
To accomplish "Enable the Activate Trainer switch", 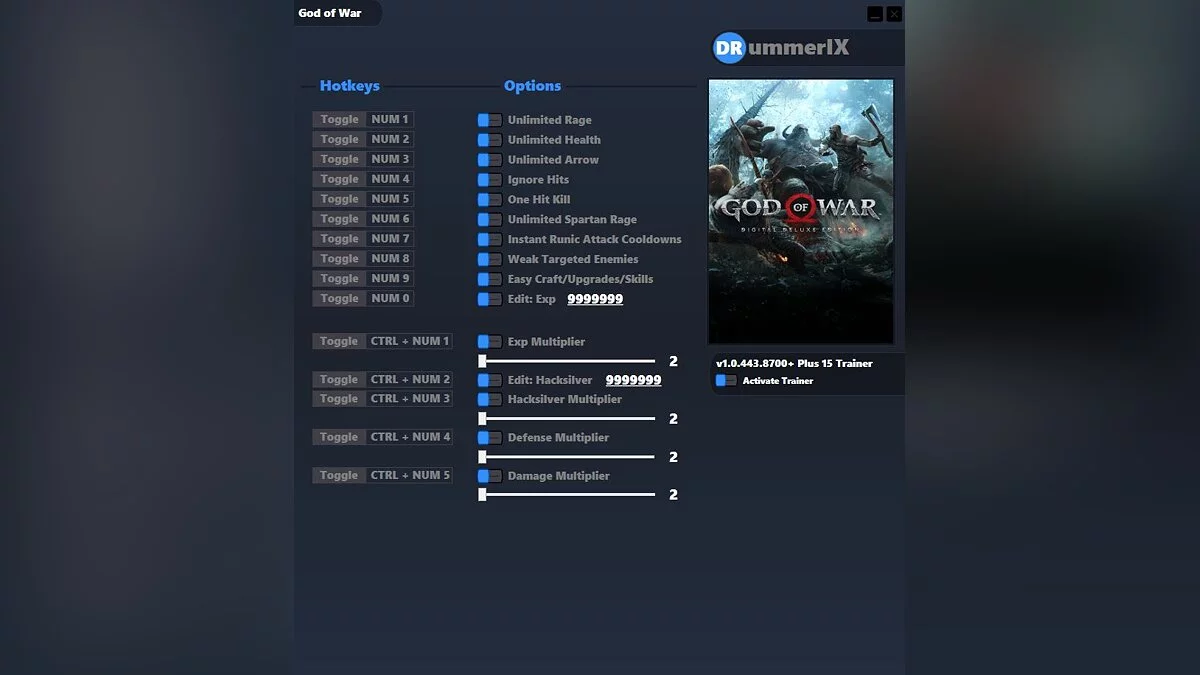I will (727, 380).
